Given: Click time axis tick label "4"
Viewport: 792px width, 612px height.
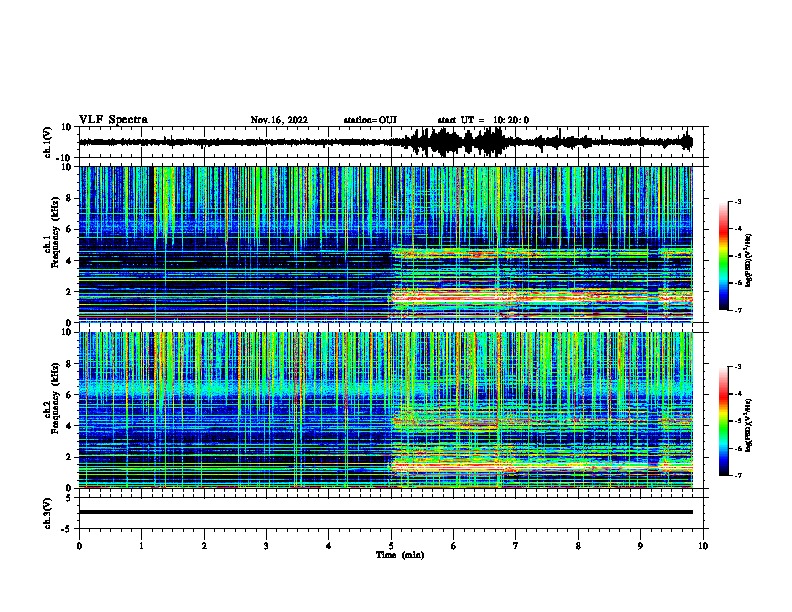Looking at the screenshot, I should [329, 546].
